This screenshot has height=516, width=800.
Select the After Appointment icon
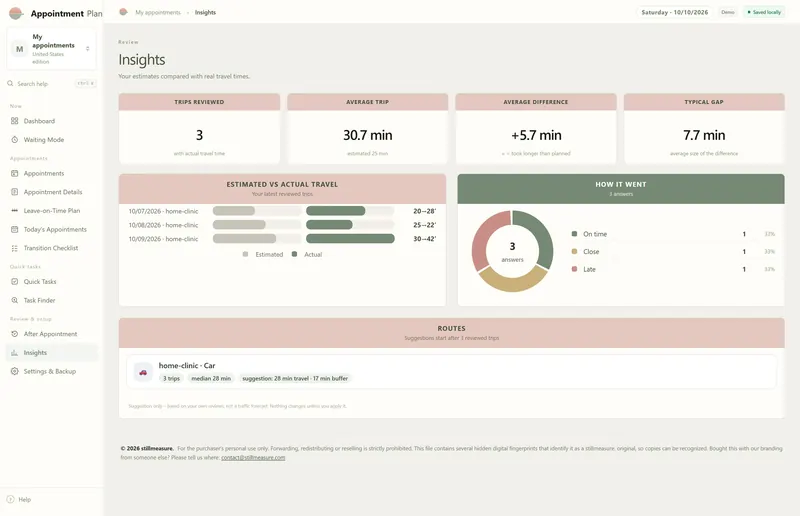point(14,334)
